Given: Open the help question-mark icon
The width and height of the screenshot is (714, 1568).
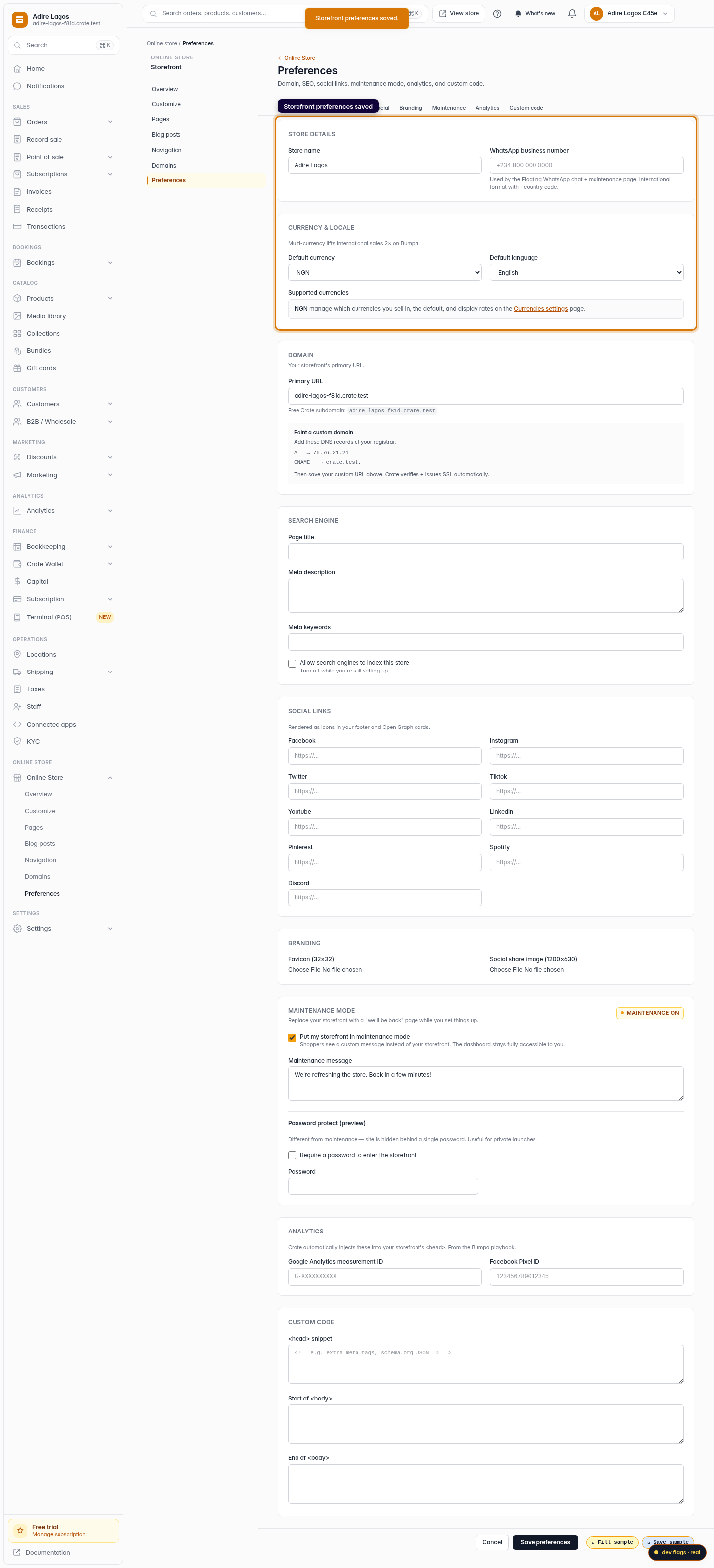Looking at the screenshot, I should 497,13.
